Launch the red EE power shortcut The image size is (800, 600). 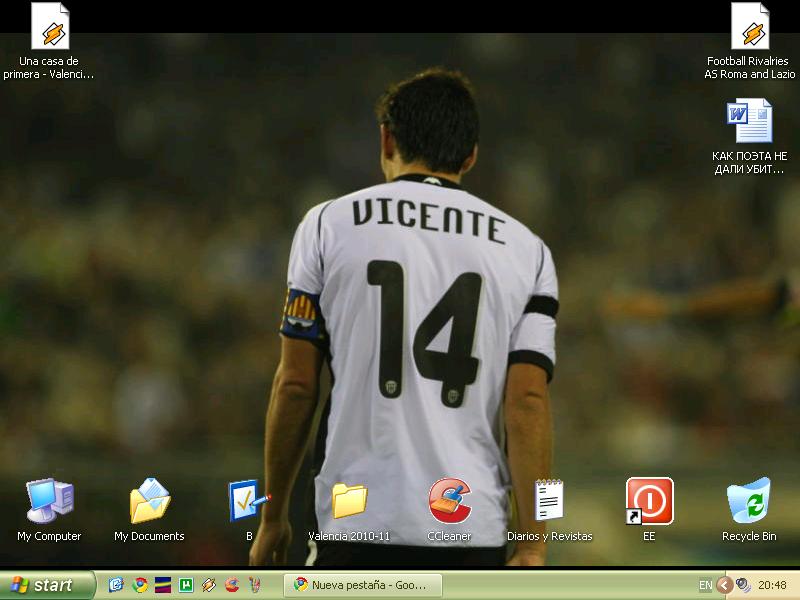tap(649, 501)
